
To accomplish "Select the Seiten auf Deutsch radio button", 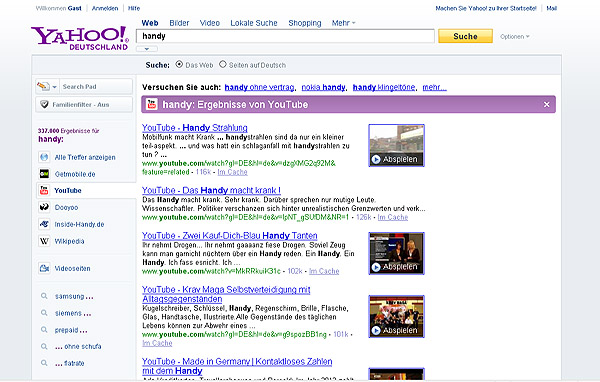I will [223, 64].
